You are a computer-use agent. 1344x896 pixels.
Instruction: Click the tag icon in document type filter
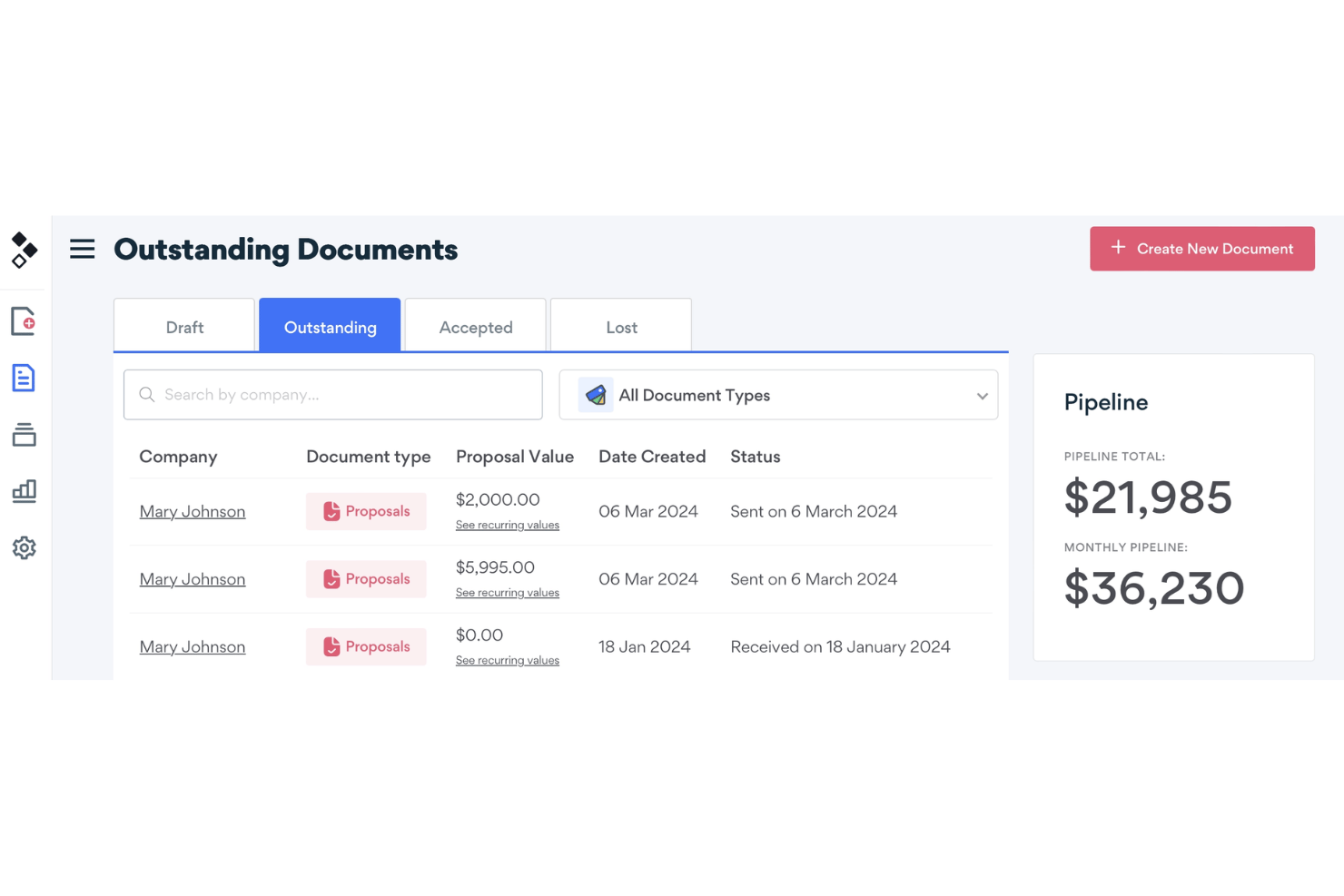[x=596, y=395]
